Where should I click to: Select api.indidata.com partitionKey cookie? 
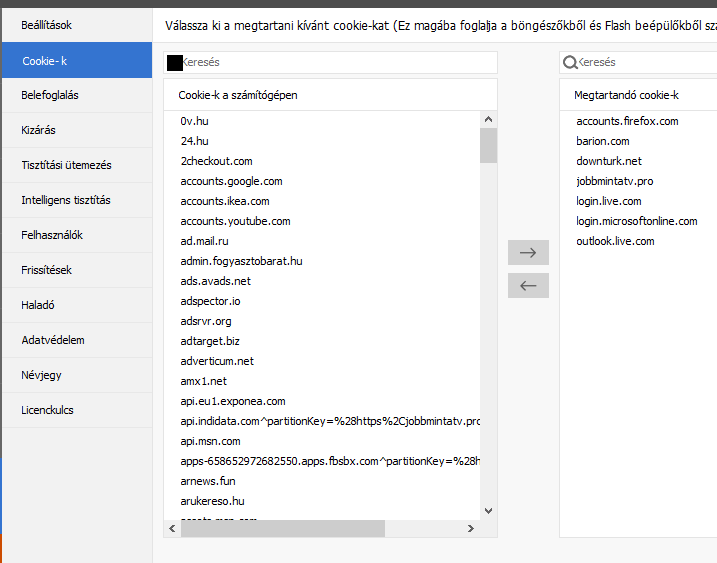330,421
